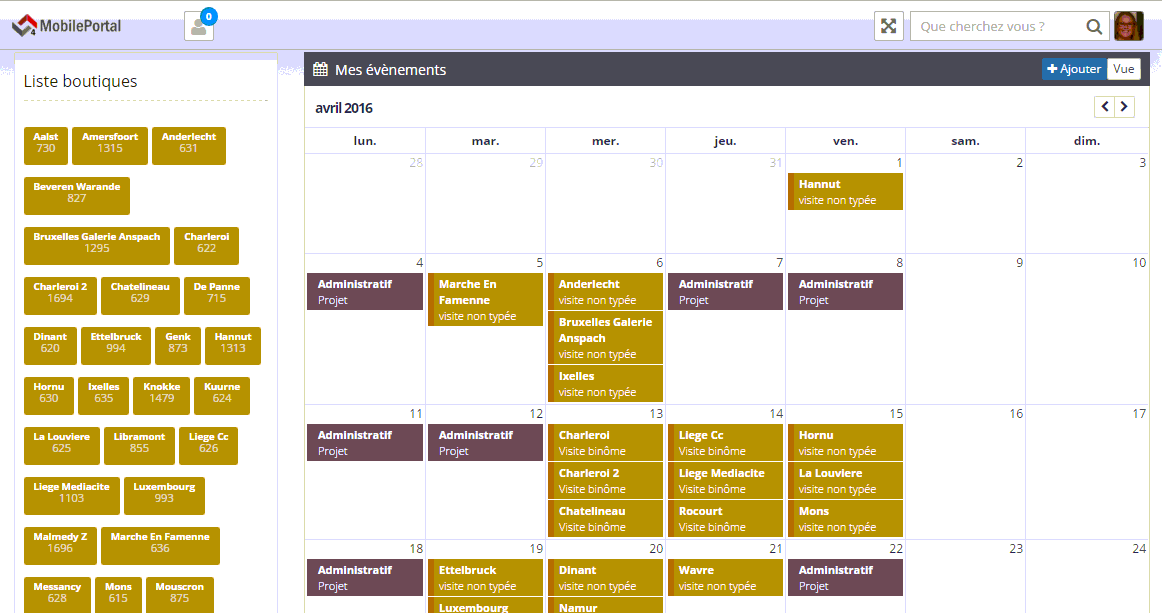This screenshot has width=1162, height=613.
Task: Select the Bruxelles Galerie Anspach boutique
Action: point(97,243)
